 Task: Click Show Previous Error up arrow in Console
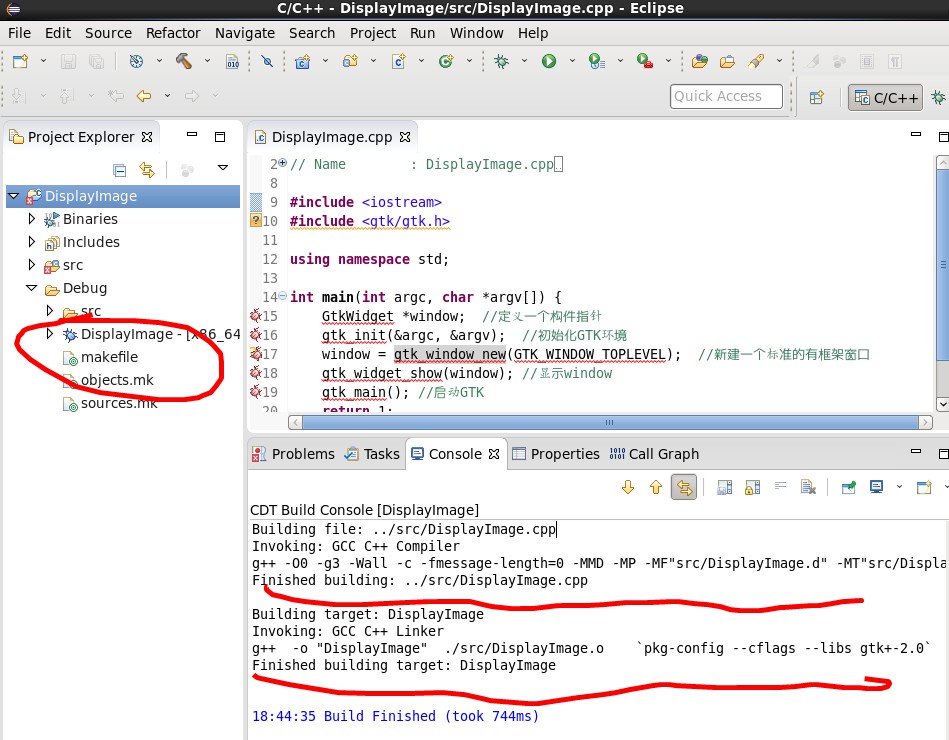pos(655,487)
